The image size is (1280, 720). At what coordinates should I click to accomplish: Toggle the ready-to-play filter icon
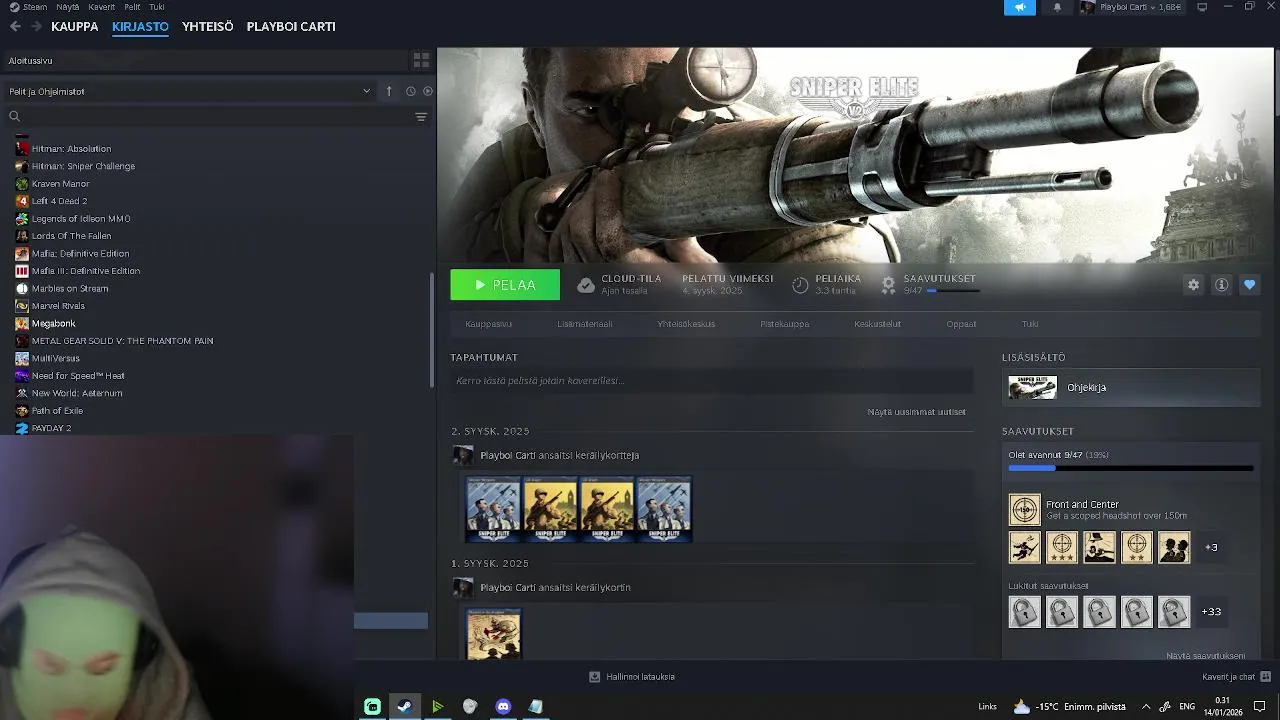[x=428, y=91]
